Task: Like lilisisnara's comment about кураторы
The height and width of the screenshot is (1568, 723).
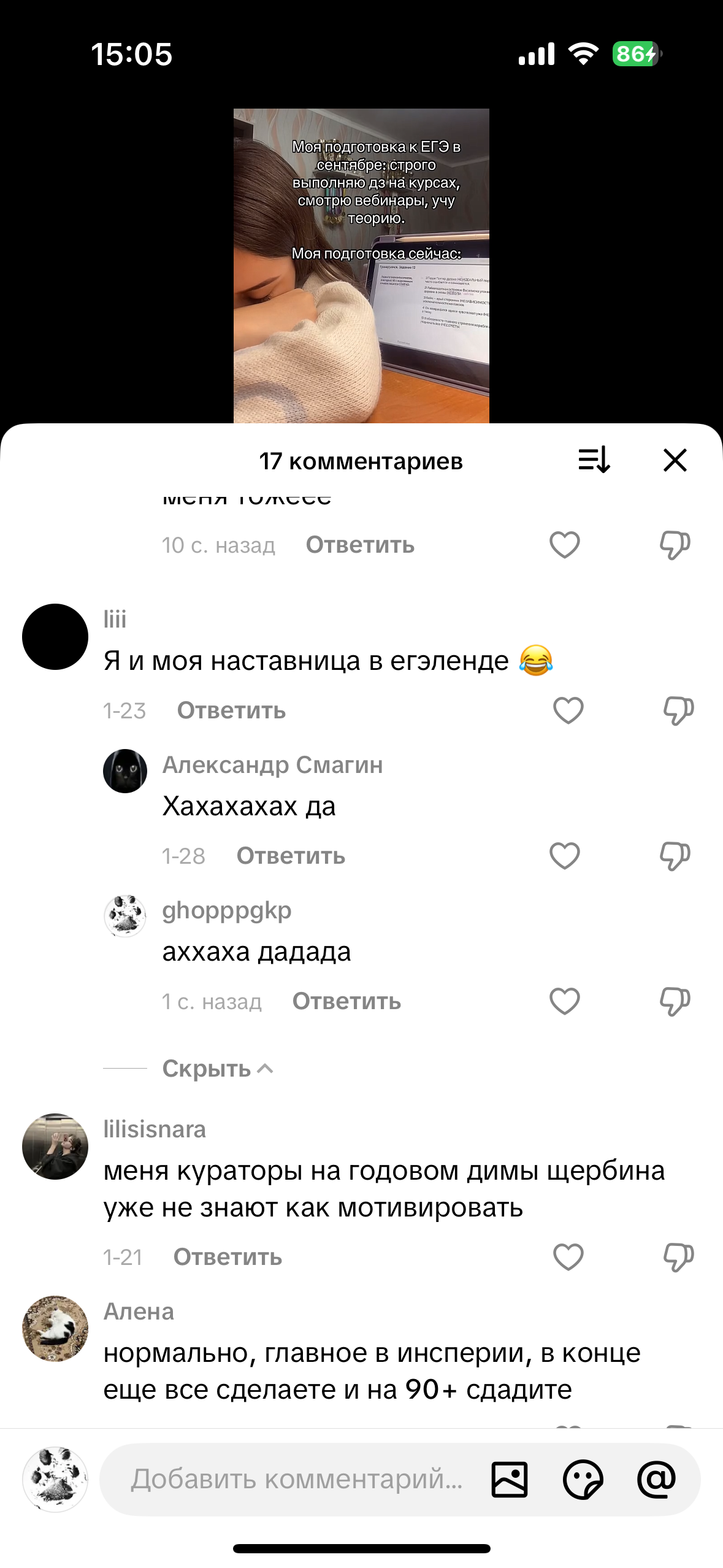Action: coord(568,1257)
